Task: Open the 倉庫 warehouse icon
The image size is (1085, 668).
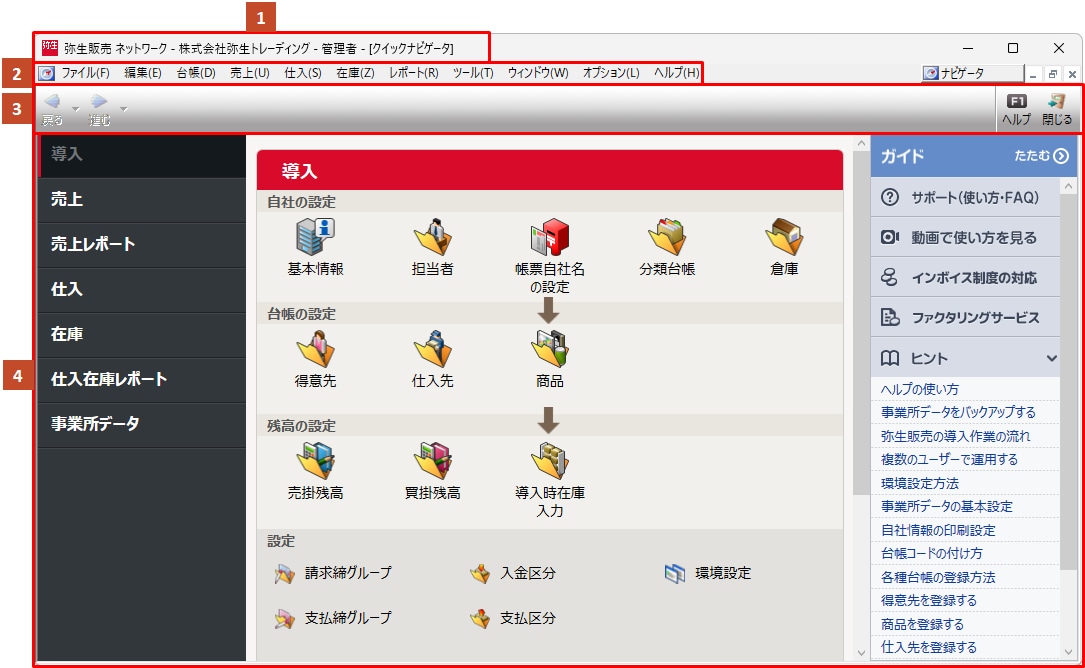Action: [x=784, y=238]
